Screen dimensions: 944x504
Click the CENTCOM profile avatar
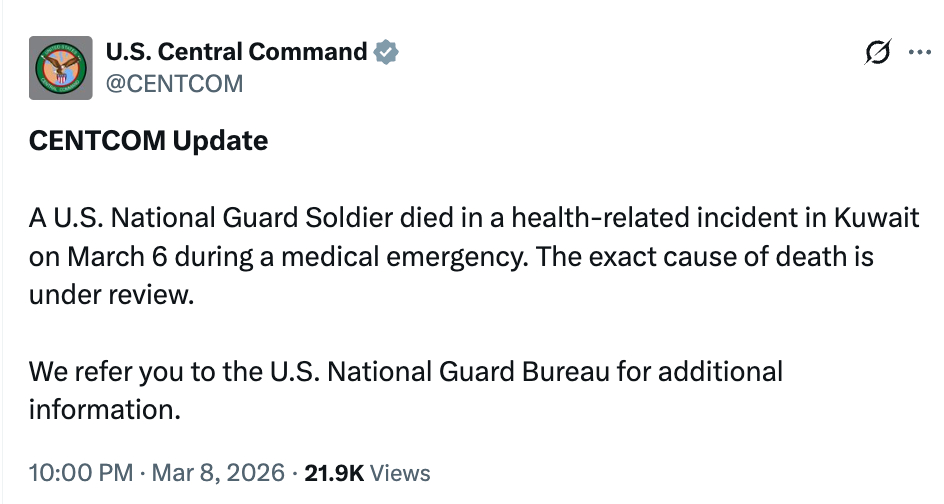[62, 68]
